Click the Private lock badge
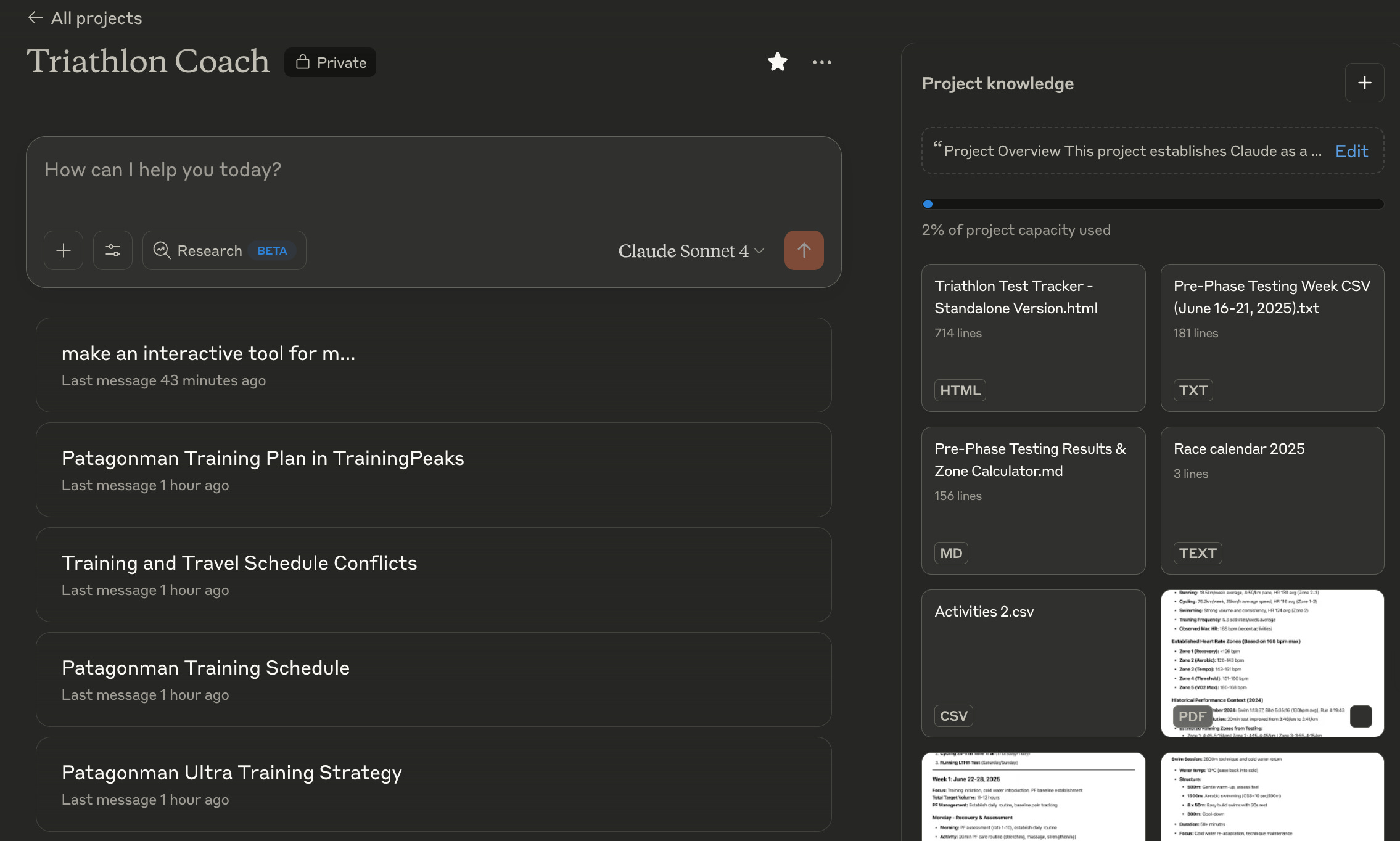The image size is (1400, 841). pos(331,62)
